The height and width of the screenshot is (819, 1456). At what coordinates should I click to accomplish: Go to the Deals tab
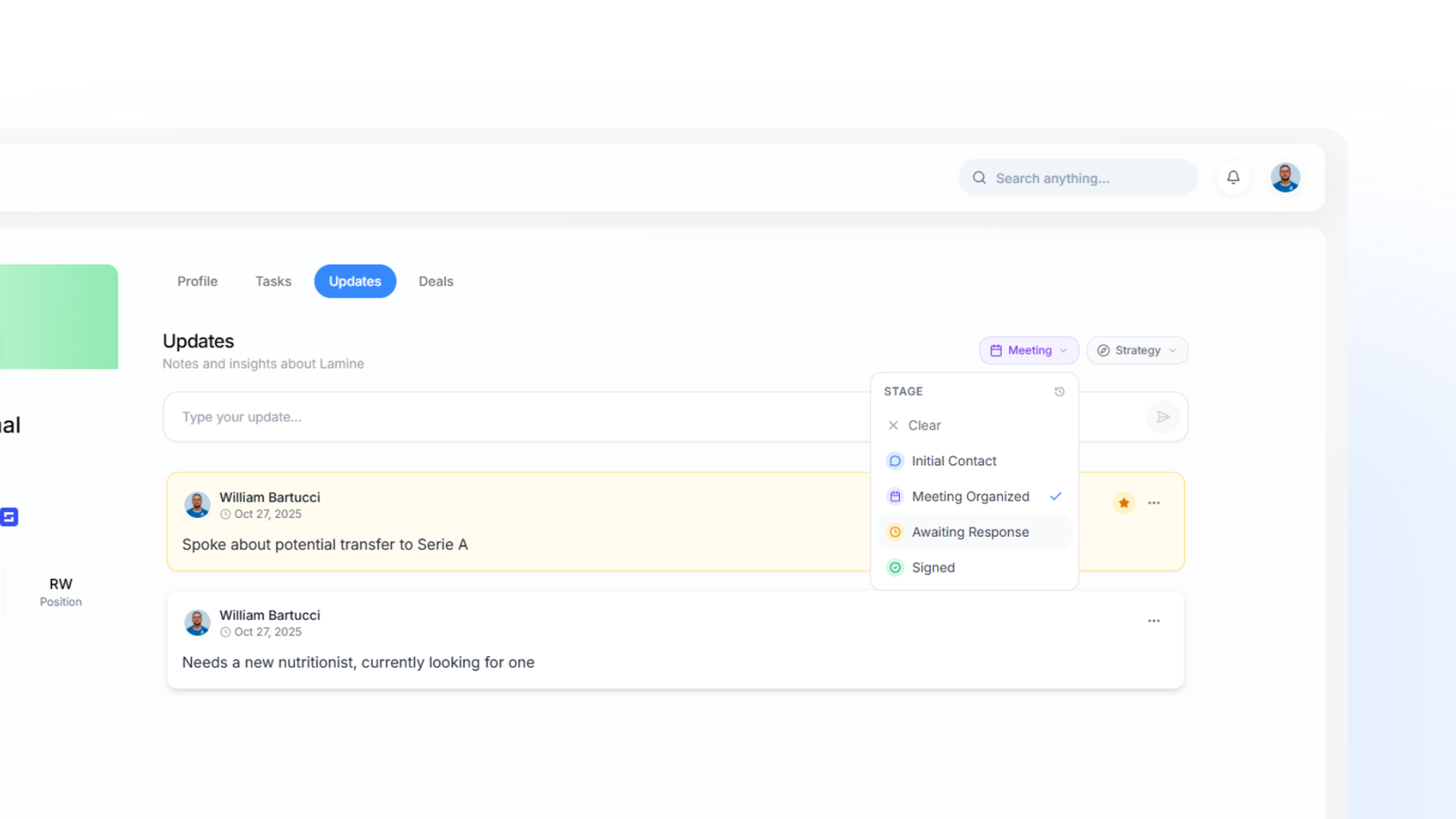pos(436,281)
